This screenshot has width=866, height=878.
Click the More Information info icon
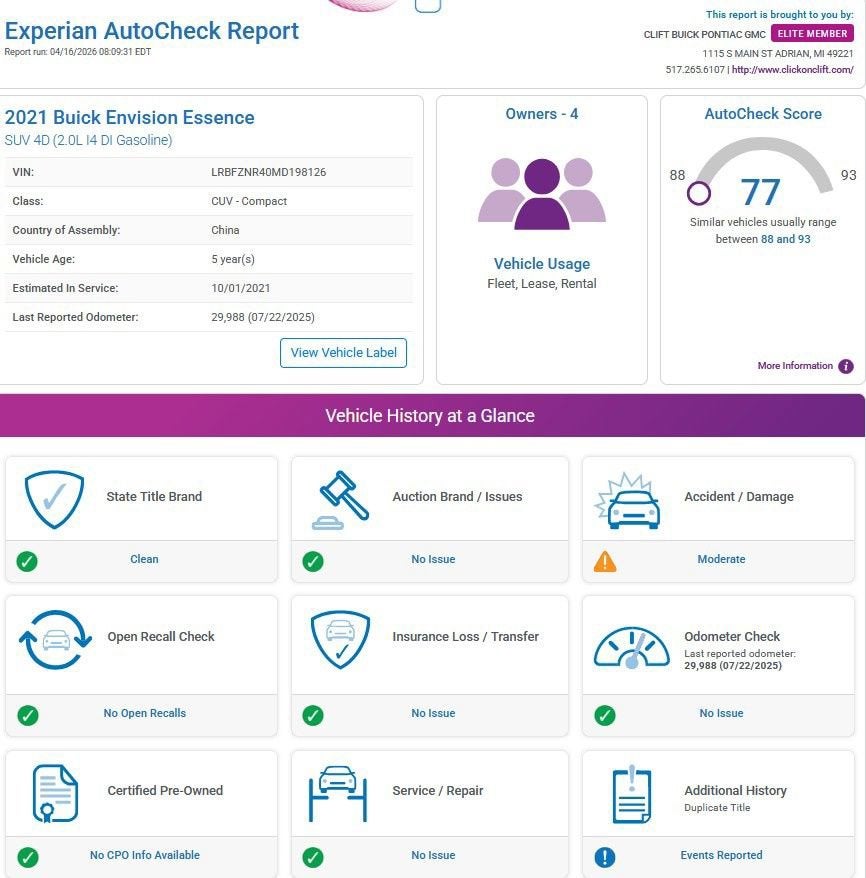coord(846,366)
